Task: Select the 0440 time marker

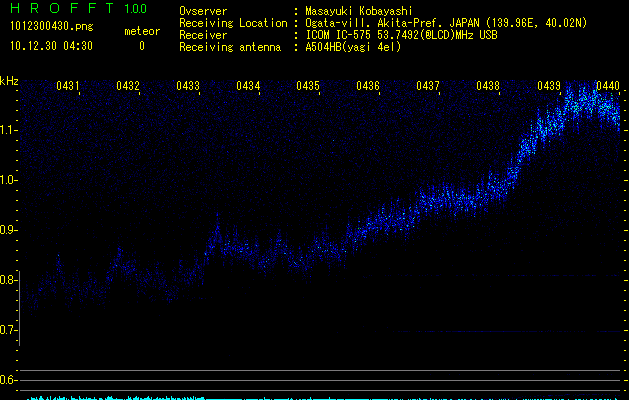Action: coord(607,87)
